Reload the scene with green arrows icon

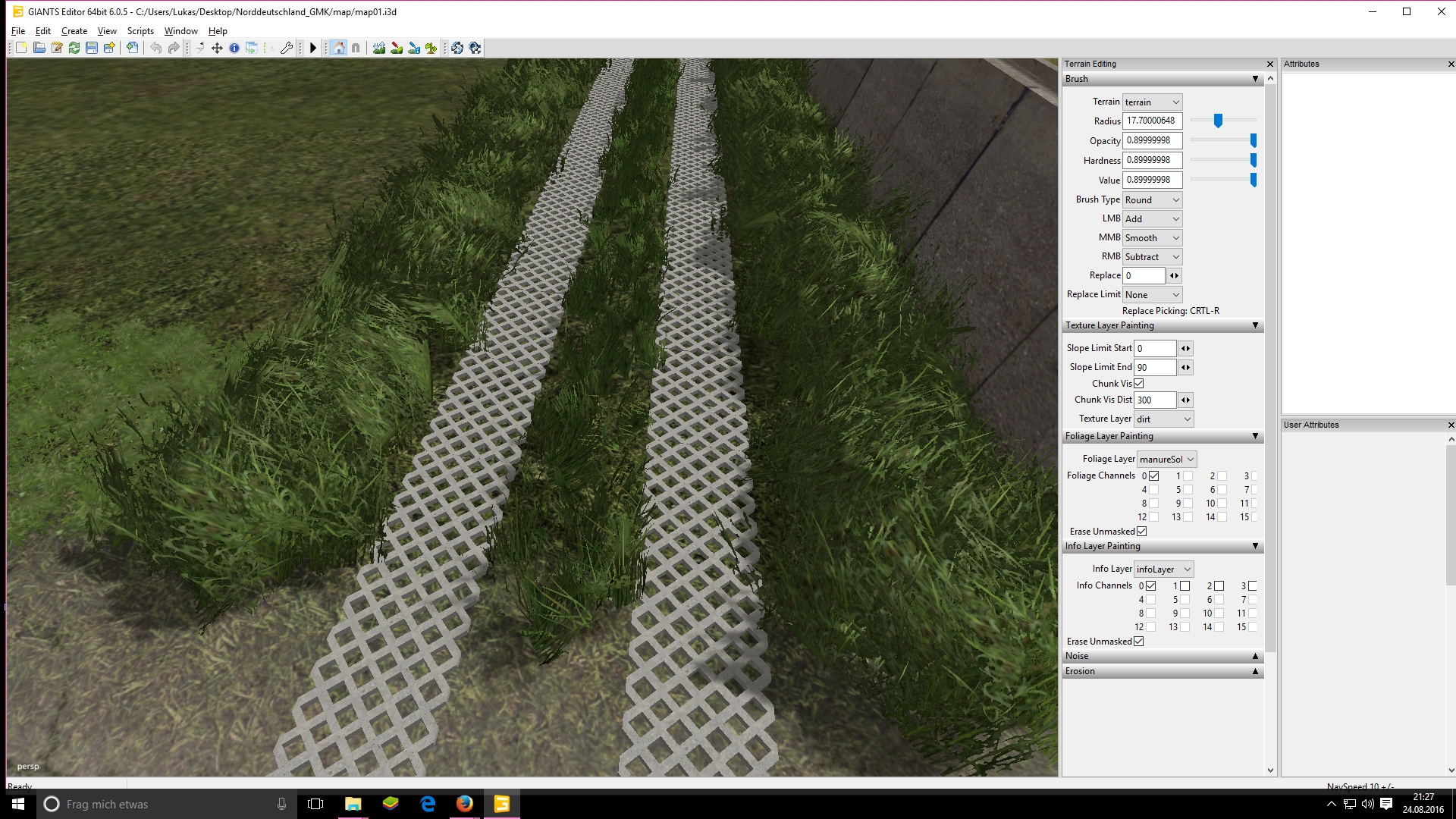[74, 48]
